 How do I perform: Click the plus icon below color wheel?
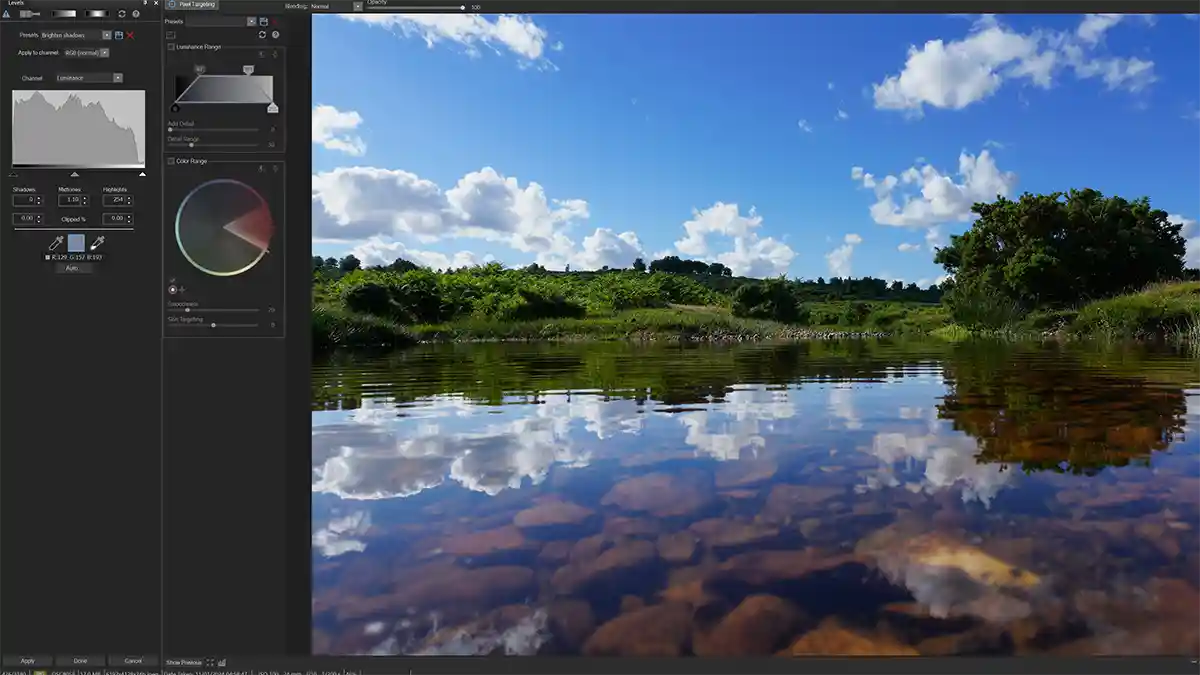(x=182, y=290)
